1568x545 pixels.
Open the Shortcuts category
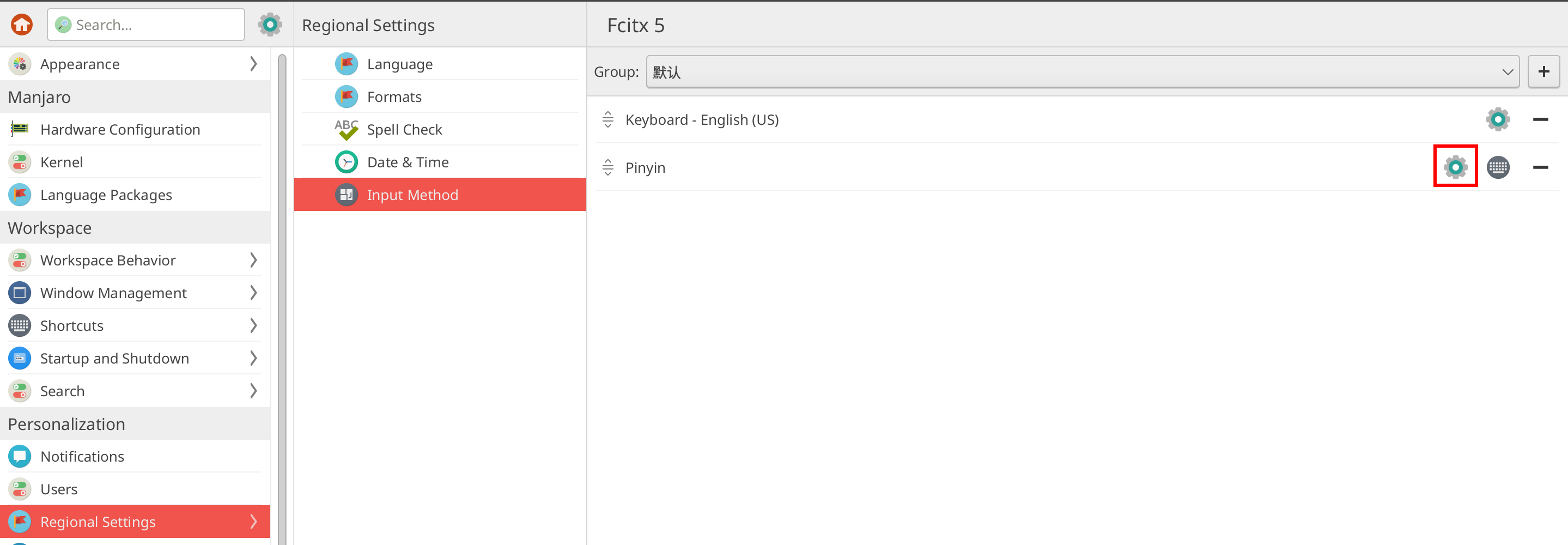click(135, 326)
